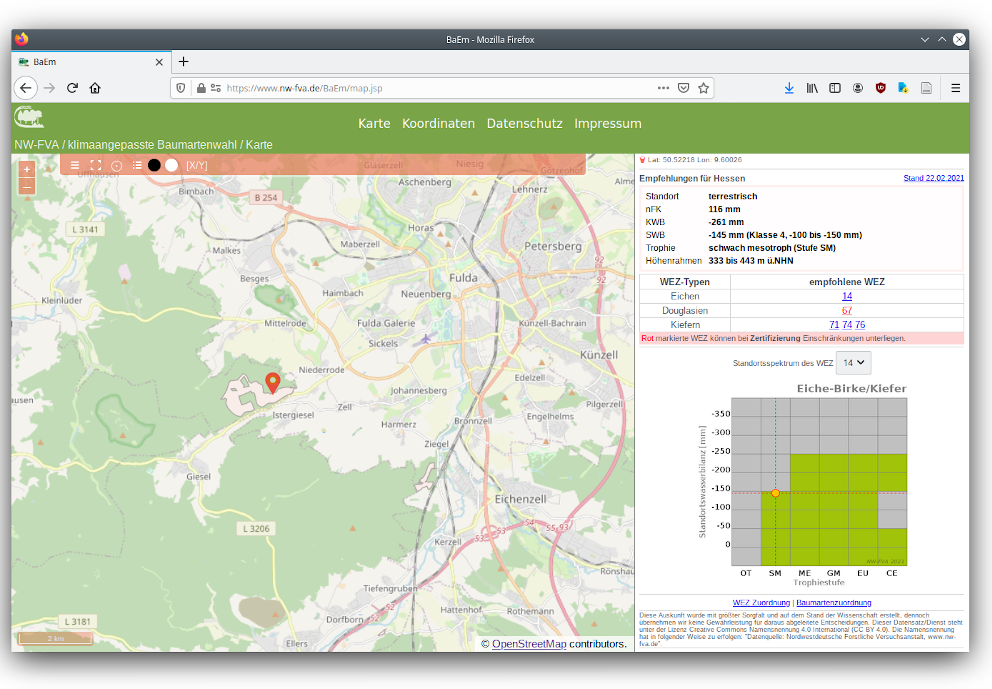Bookmark this page with the star
Image resolution: width=992 pixels, height=689 pixels.
pyautogui.click(x=704, y=88)
